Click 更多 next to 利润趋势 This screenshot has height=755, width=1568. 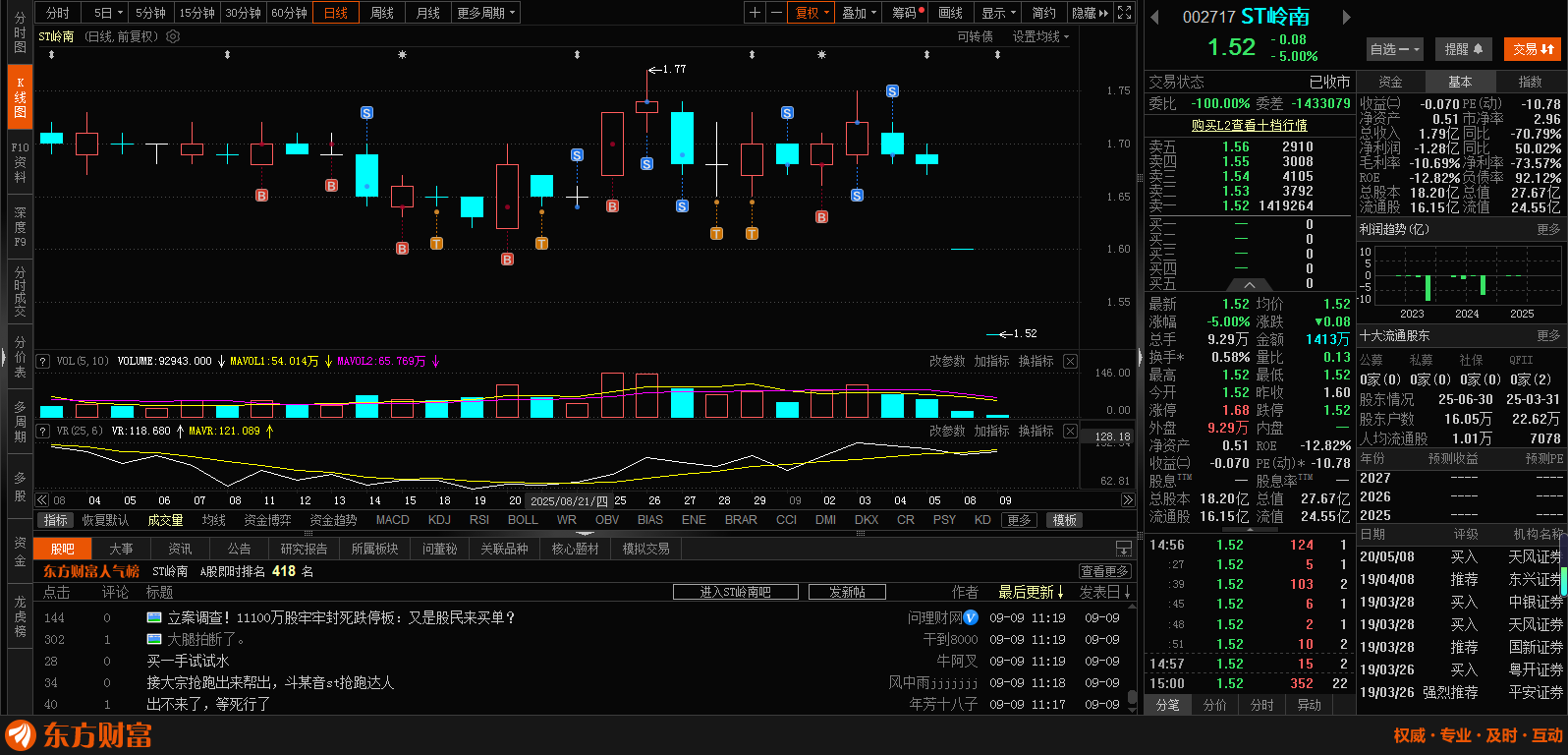(x=1548, y=229)
